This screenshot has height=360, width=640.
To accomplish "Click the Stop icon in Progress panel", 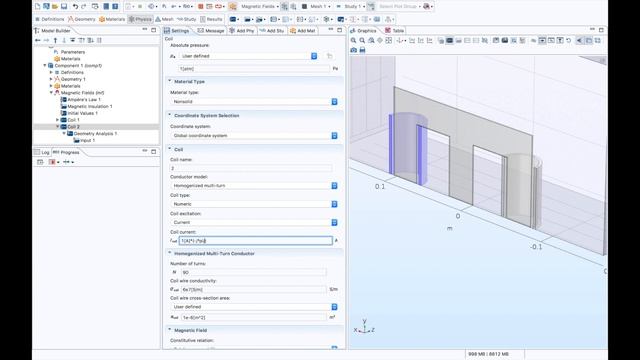I will (x=52, y=162).
